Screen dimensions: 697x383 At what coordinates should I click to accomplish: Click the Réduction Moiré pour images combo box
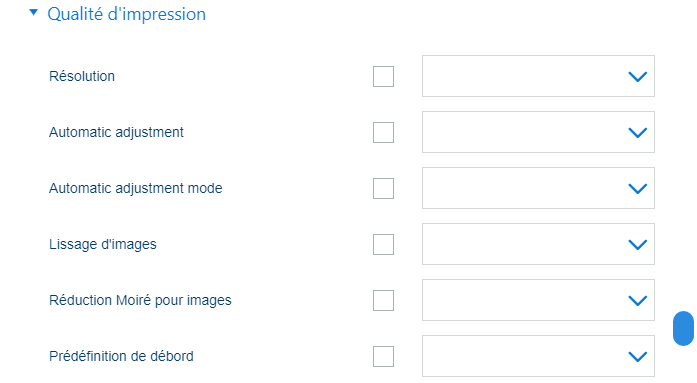[538, 300]
